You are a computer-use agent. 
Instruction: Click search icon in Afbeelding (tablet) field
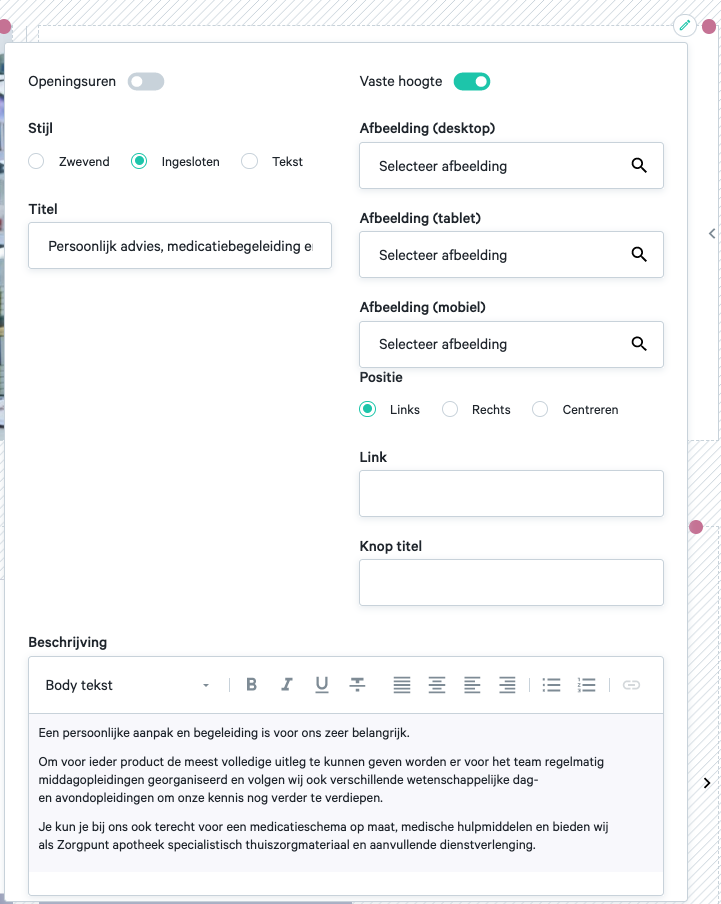coord(639,254)
